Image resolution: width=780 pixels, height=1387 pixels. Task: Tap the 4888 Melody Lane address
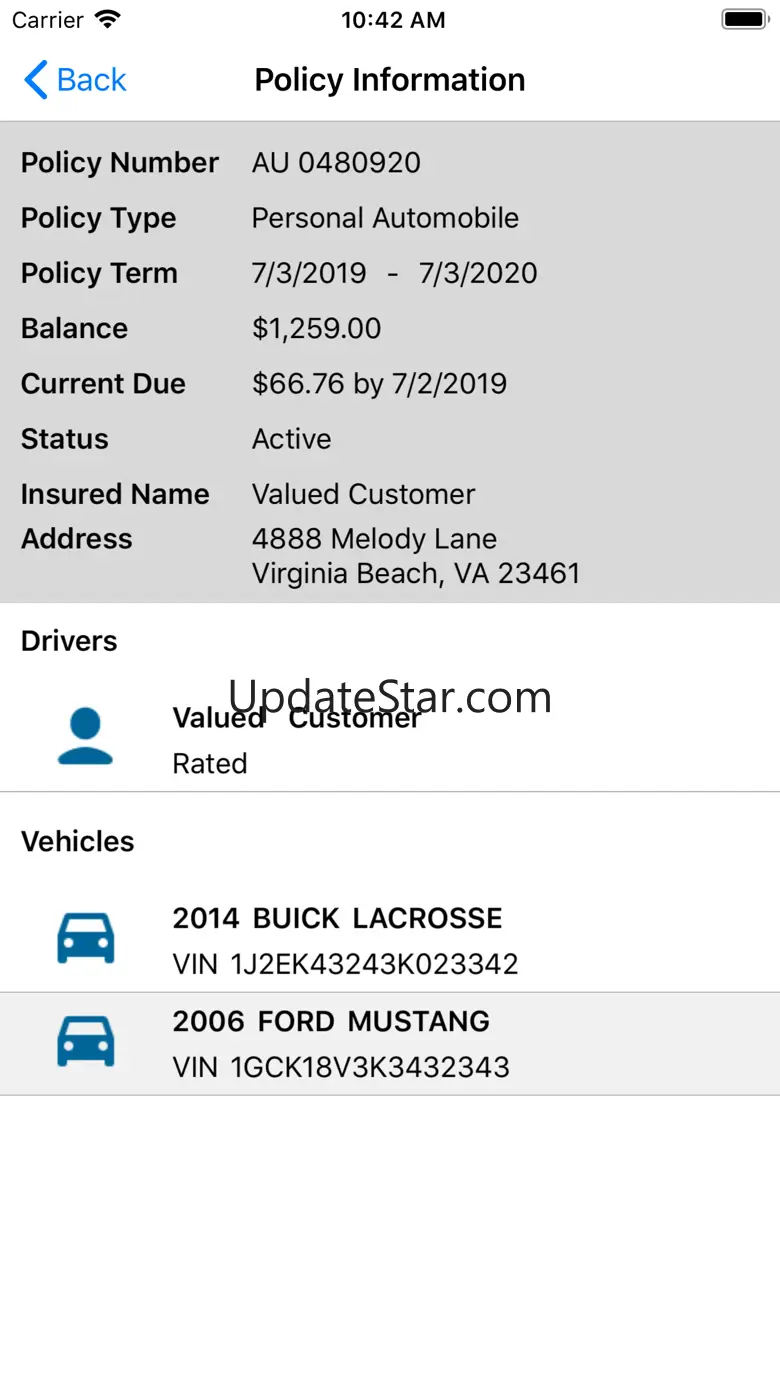(x=374, y=539)
